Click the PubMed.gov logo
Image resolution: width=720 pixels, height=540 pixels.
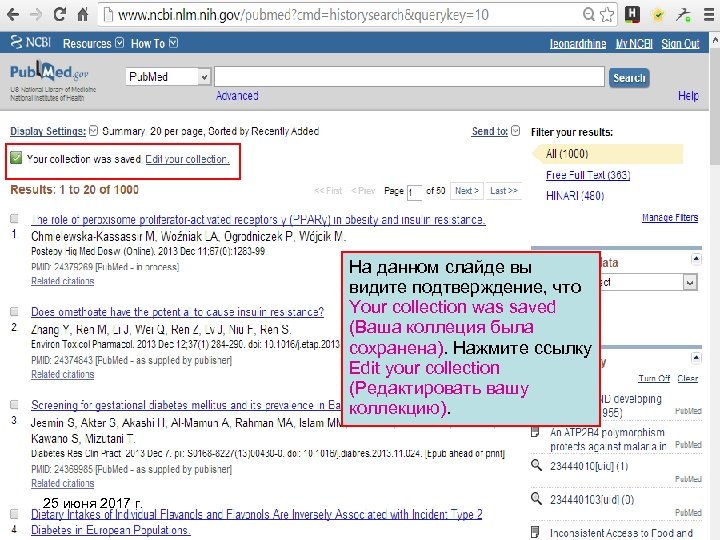49,72
